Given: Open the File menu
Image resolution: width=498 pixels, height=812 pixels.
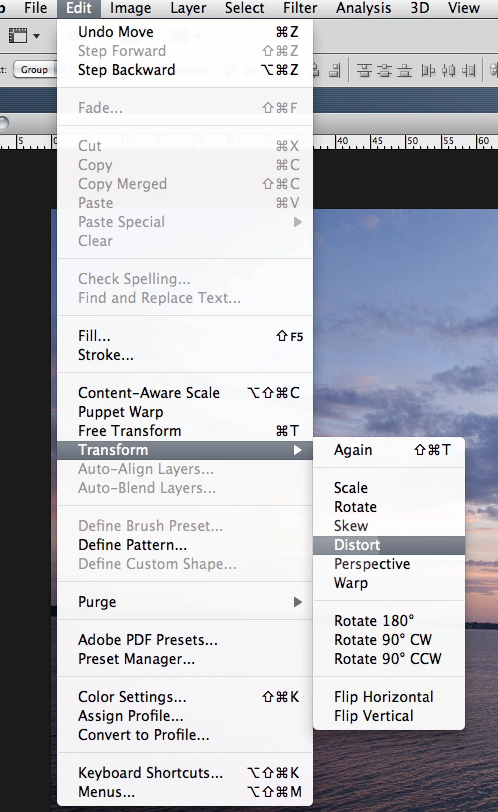Looking at the screenshot, I should click(x=36, y=8).
